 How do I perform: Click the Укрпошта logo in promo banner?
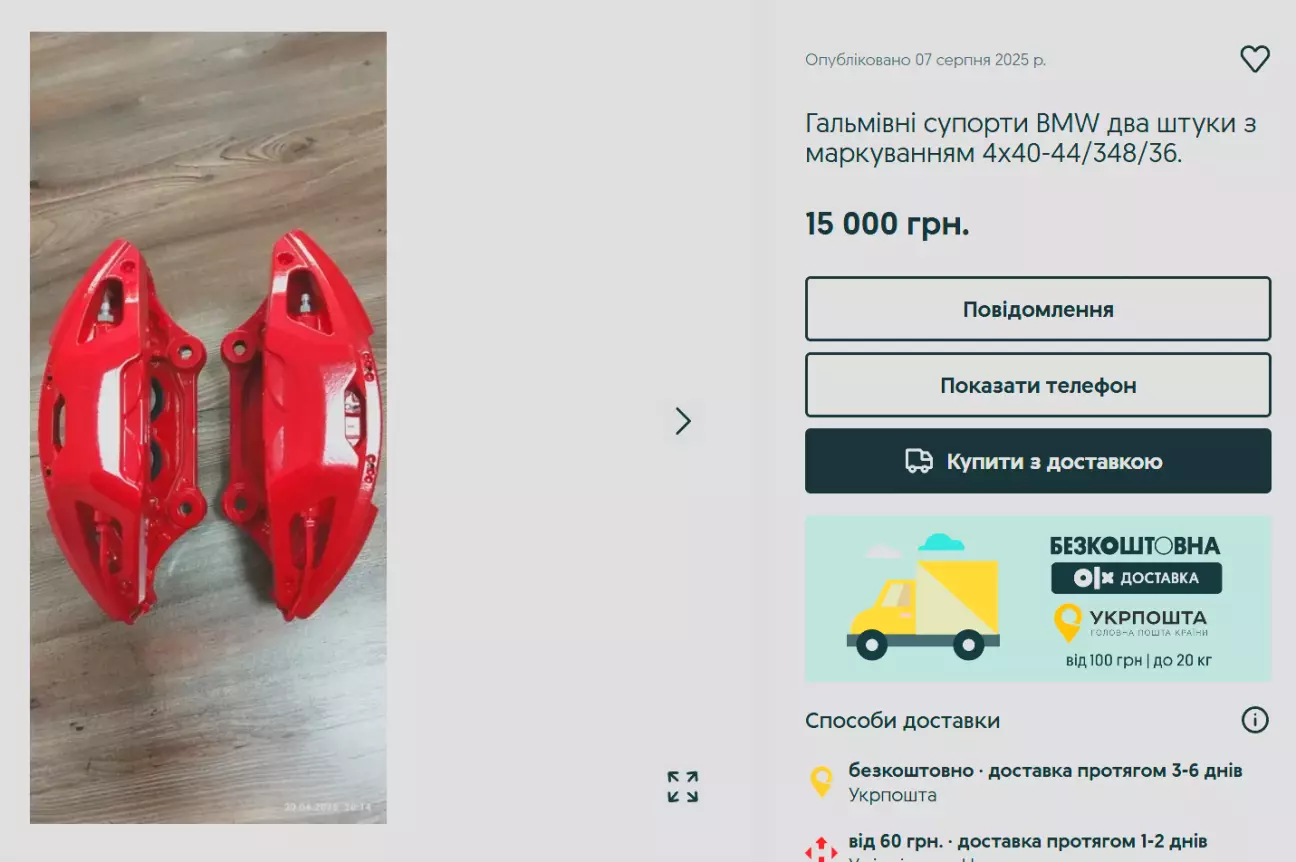coord(1131,622)
